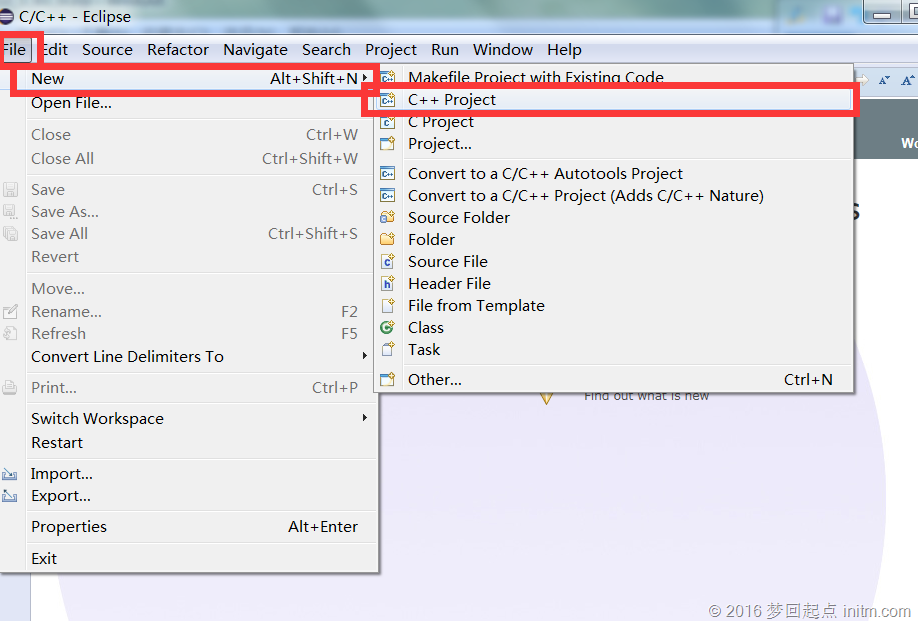Open the Edit menu
Viewport: 918px width, 621px height.
[x=55, y=50]
